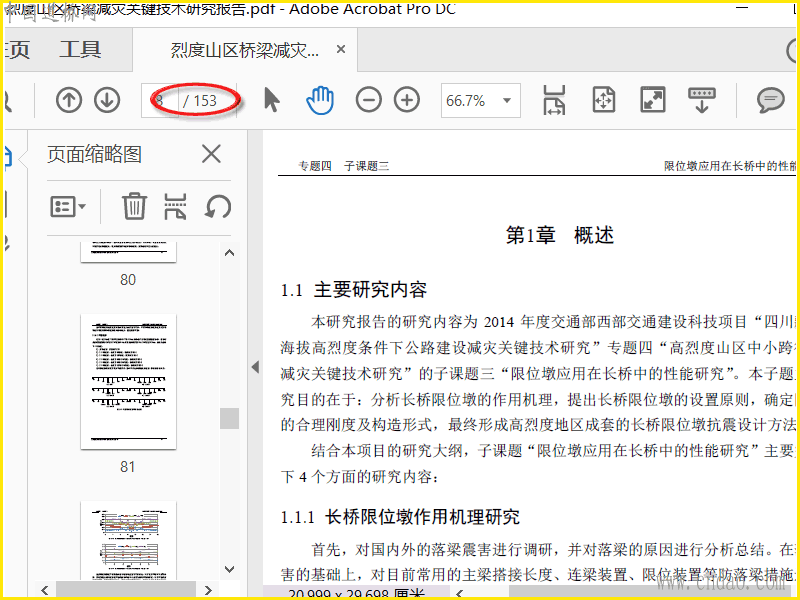Click the 第1章 概述 chapter heading

pyautogui.click(x=560, y=235)
